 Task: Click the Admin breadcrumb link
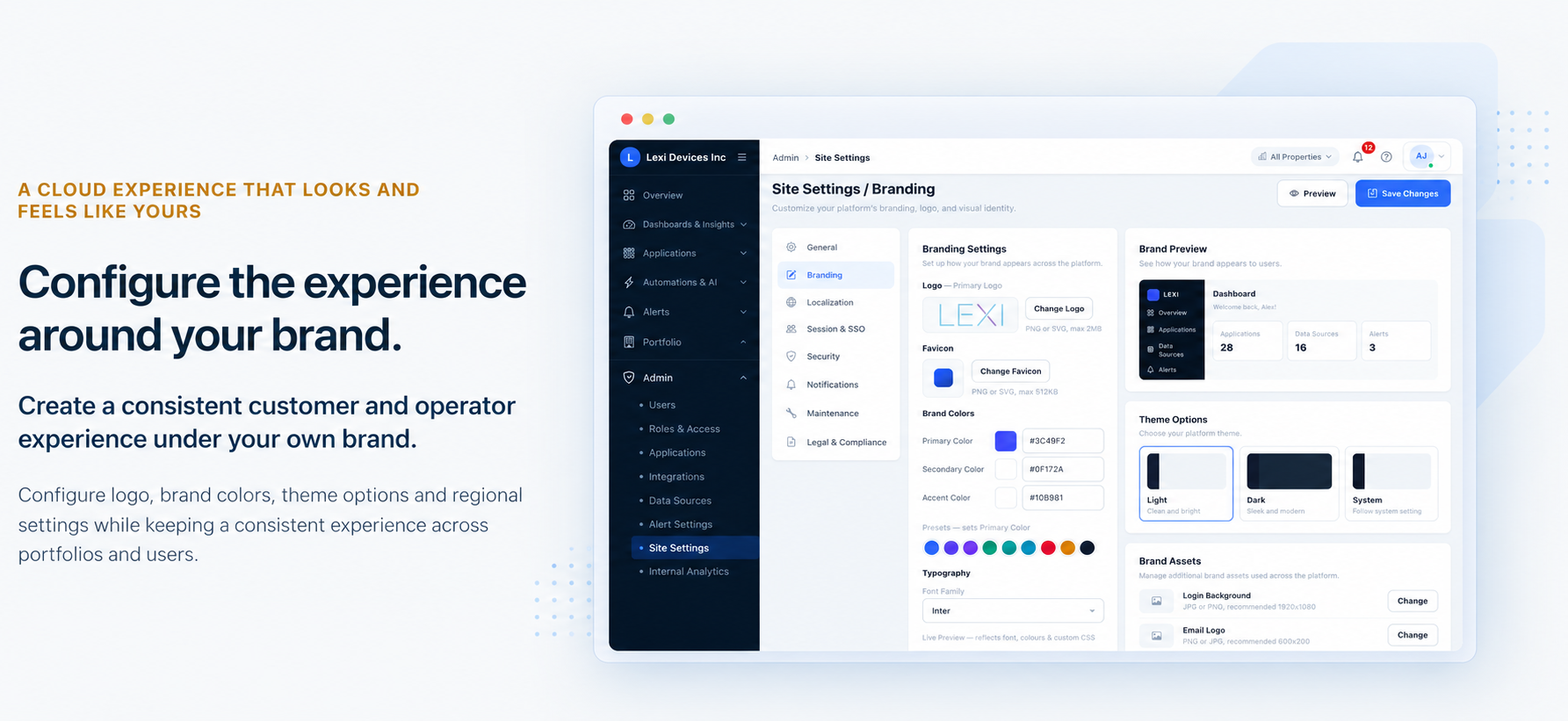coord(785,158)
